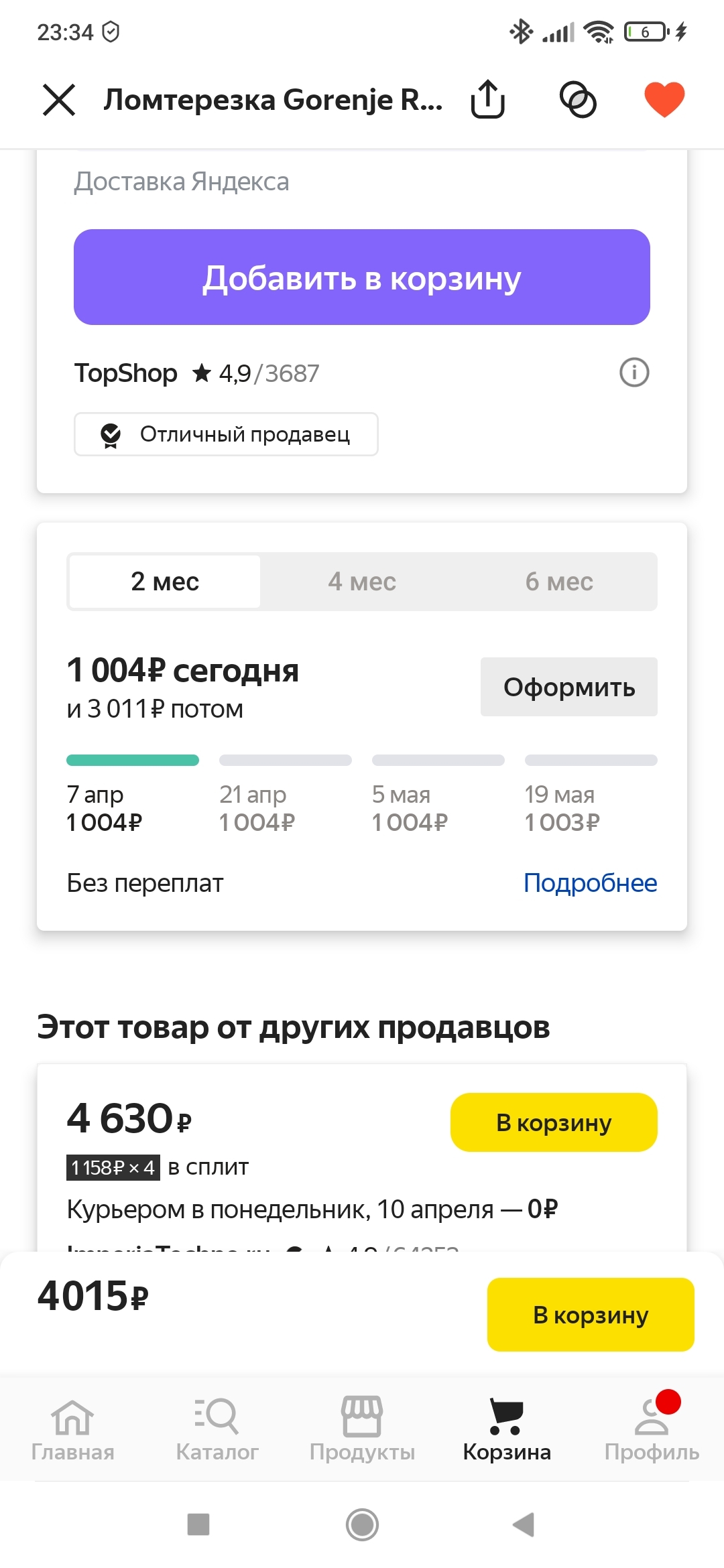The image size is (724, 1568).
Task: Switch to the 4 мес installment tab
Action: point(362,582)
